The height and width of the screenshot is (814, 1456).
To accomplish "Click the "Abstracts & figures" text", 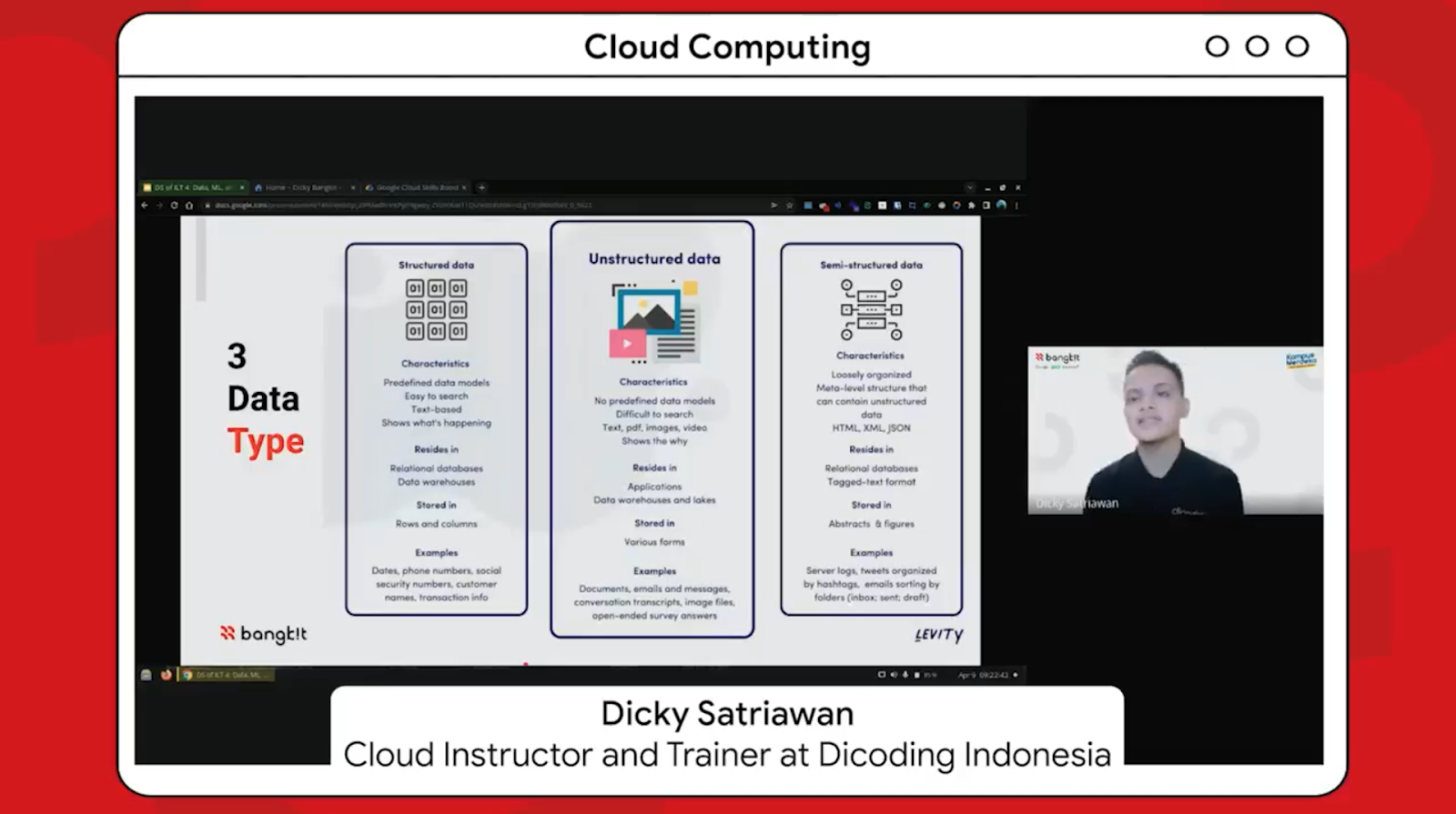I will tap(871, 524).
